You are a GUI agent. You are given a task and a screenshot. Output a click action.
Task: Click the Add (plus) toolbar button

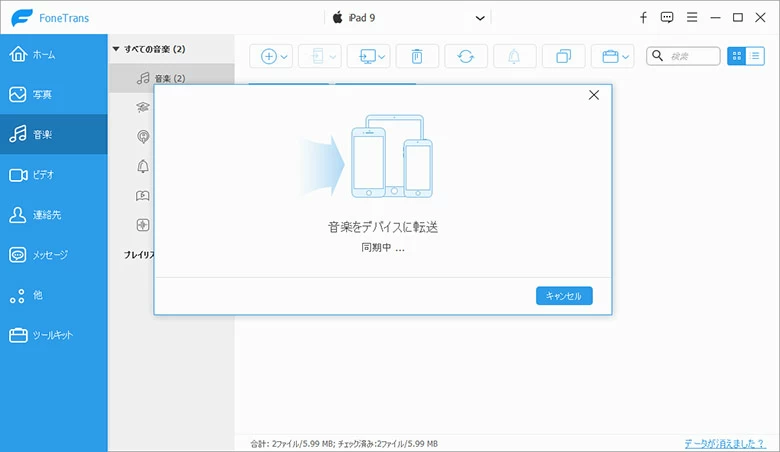(x=269, y=57)
